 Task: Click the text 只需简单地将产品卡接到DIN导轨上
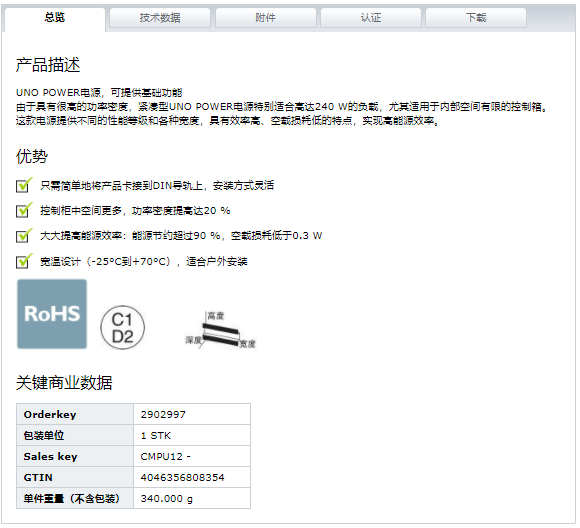(x=122, y=185)
